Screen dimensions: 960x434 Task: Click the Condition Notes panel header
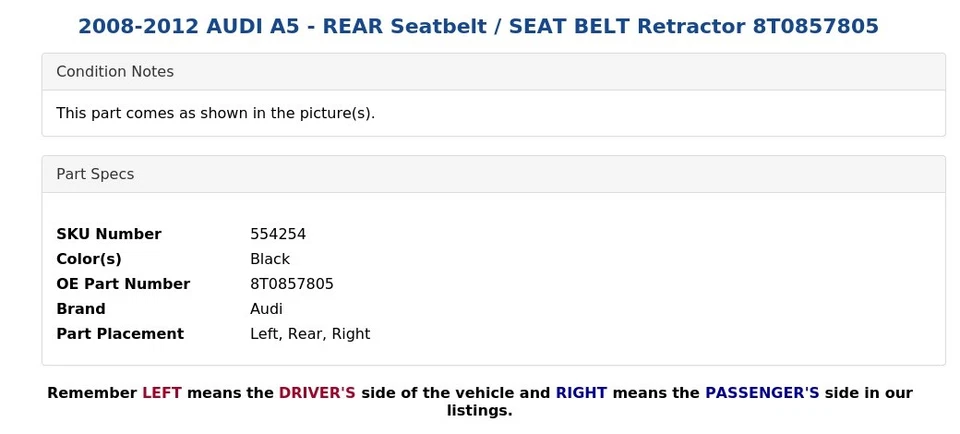coord(115,72)
